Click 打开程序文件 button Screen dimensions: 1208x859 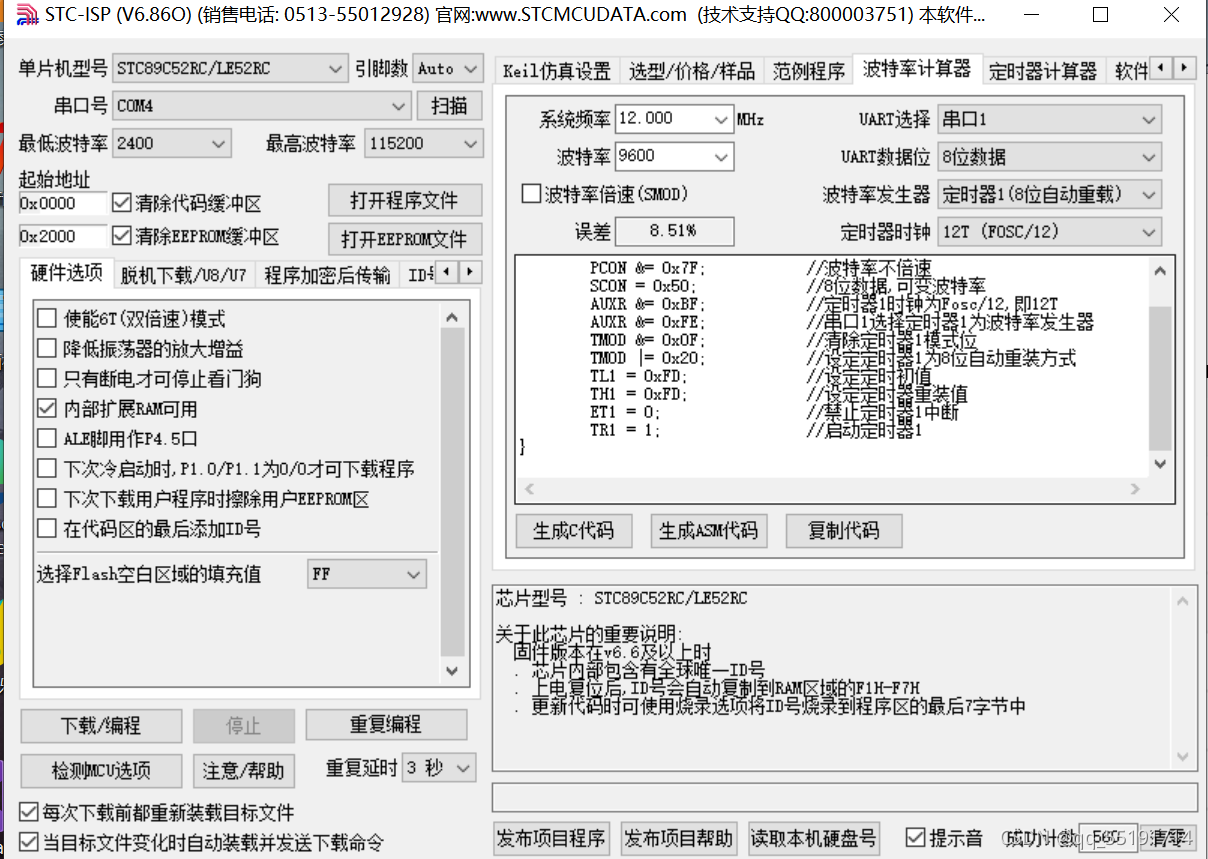click(405, 201)
